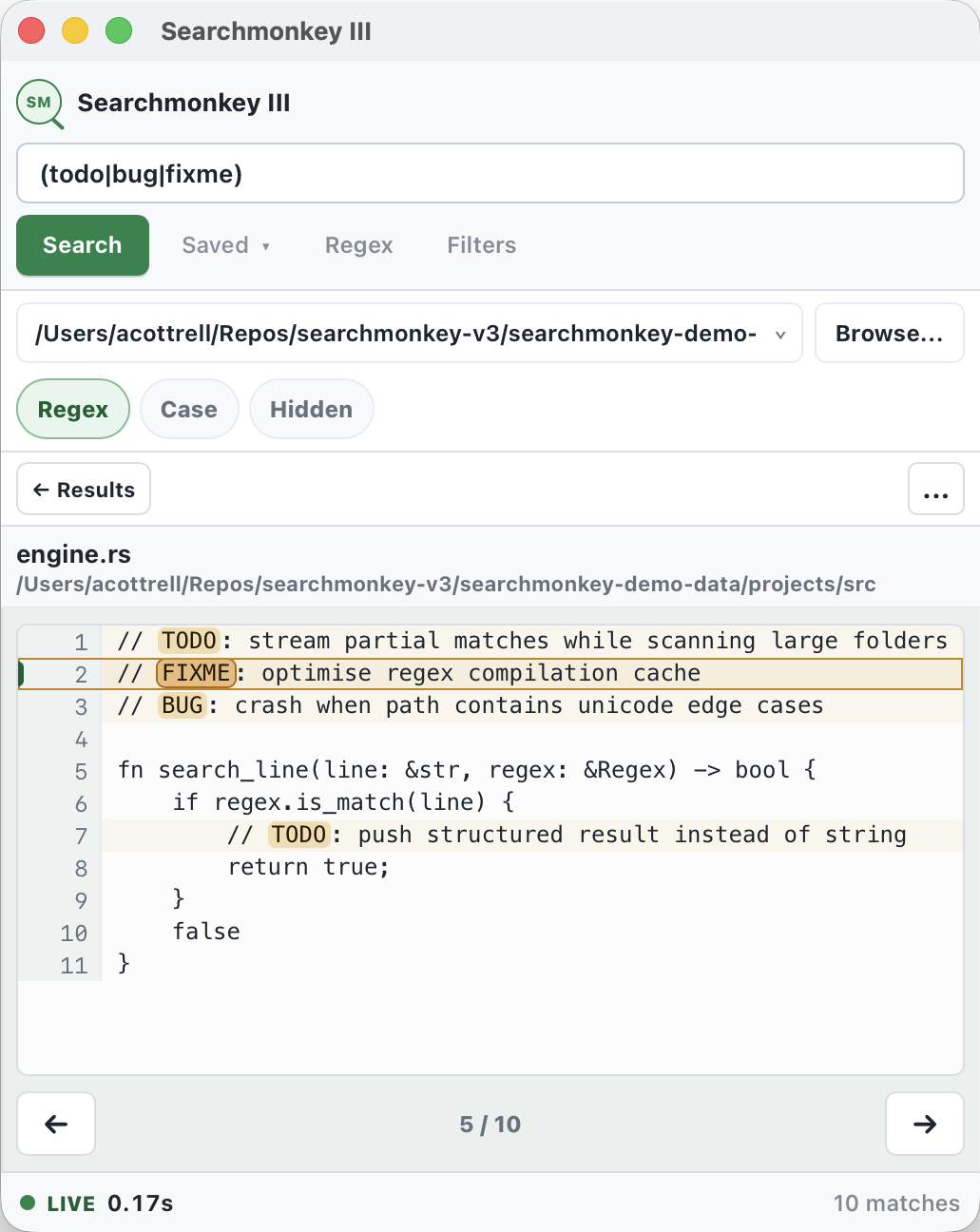
Task: Click the BUG match on line 3
Action: [183, 705]
